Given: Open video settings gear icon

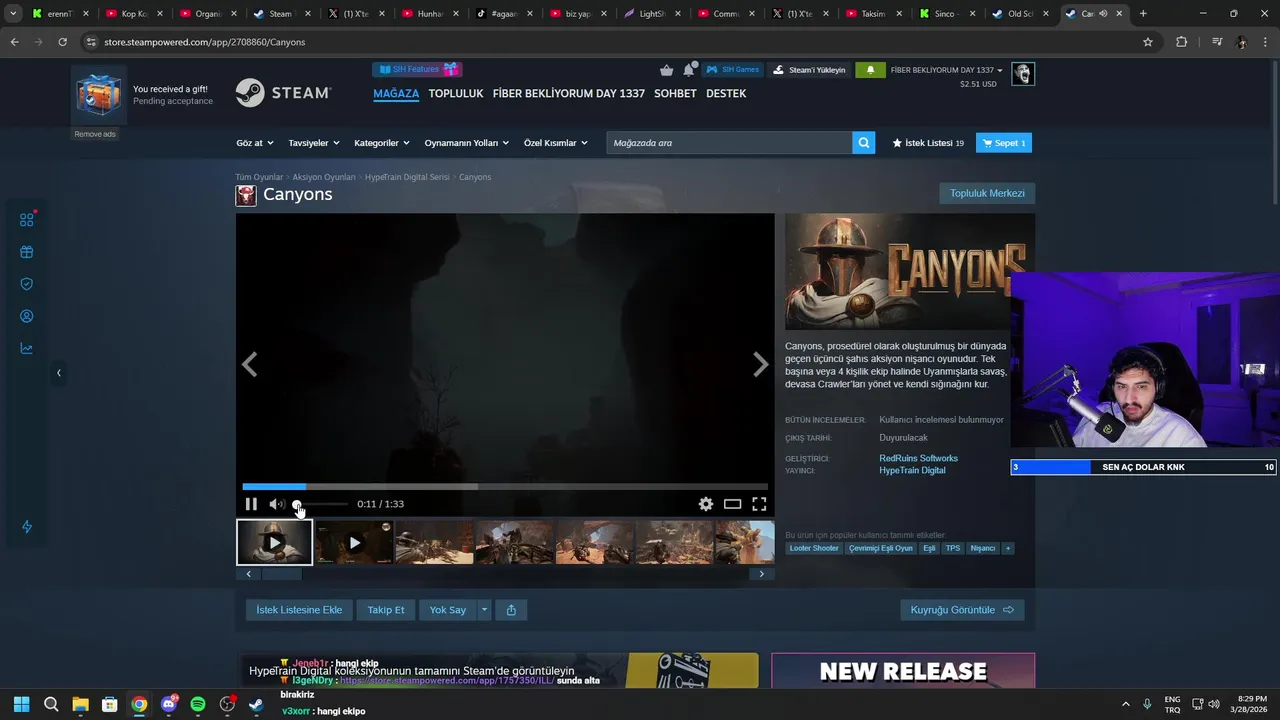Looking at the screenshot, I should 706,504.
